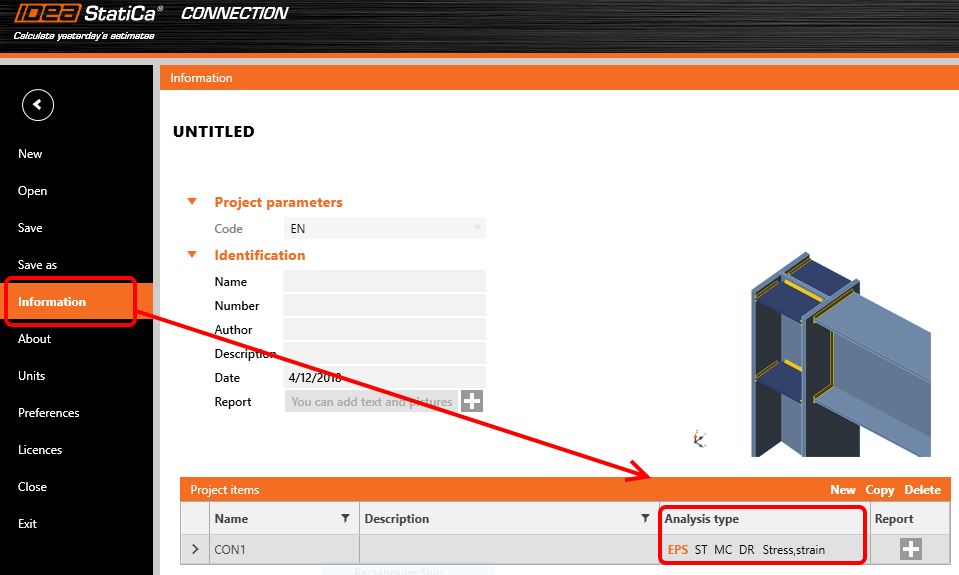Viewport: 959px width, 575px height.
Task: Select Open in the side menu
Action: [x=32, y=191]
